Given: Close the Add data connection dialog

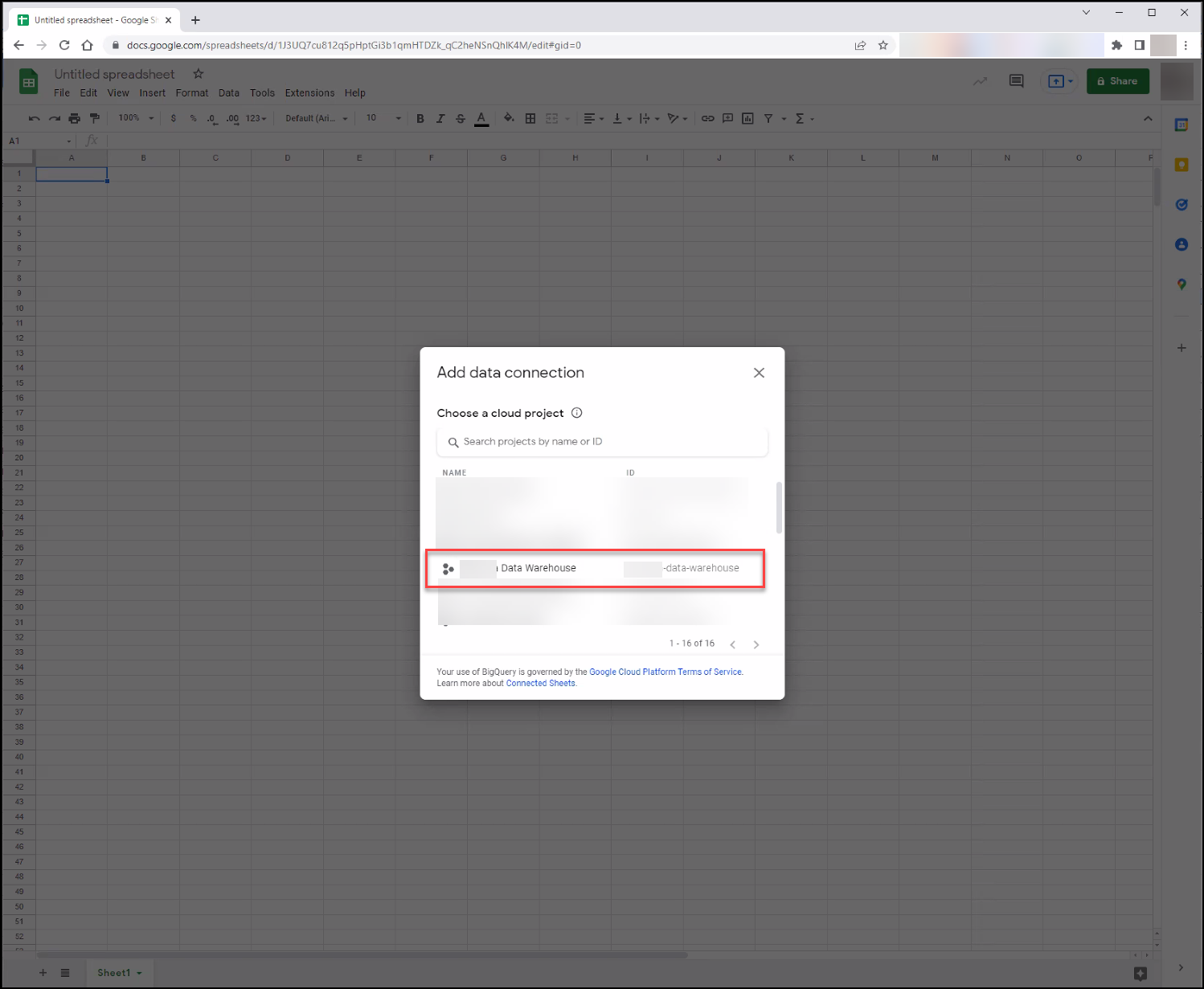Looking at the screenshot, I should tap(759, 373).
